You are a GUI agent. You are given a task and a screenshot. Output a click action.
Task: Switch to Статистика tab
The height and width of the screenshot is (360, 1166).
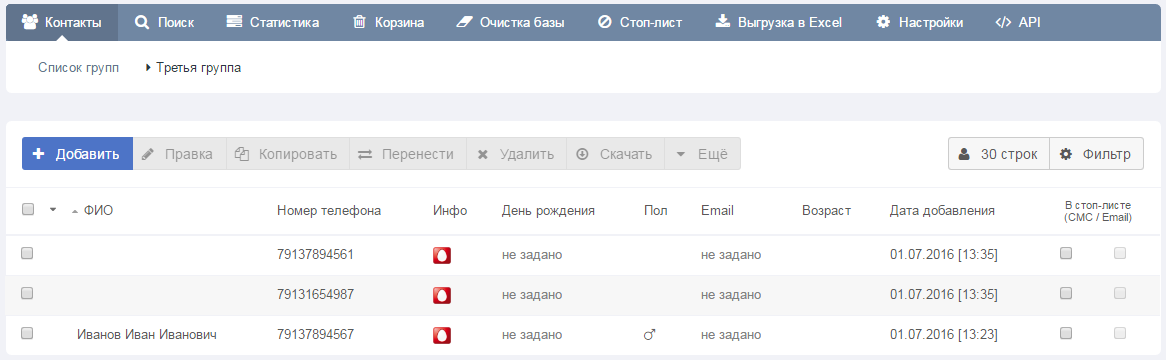coord(272,22)
